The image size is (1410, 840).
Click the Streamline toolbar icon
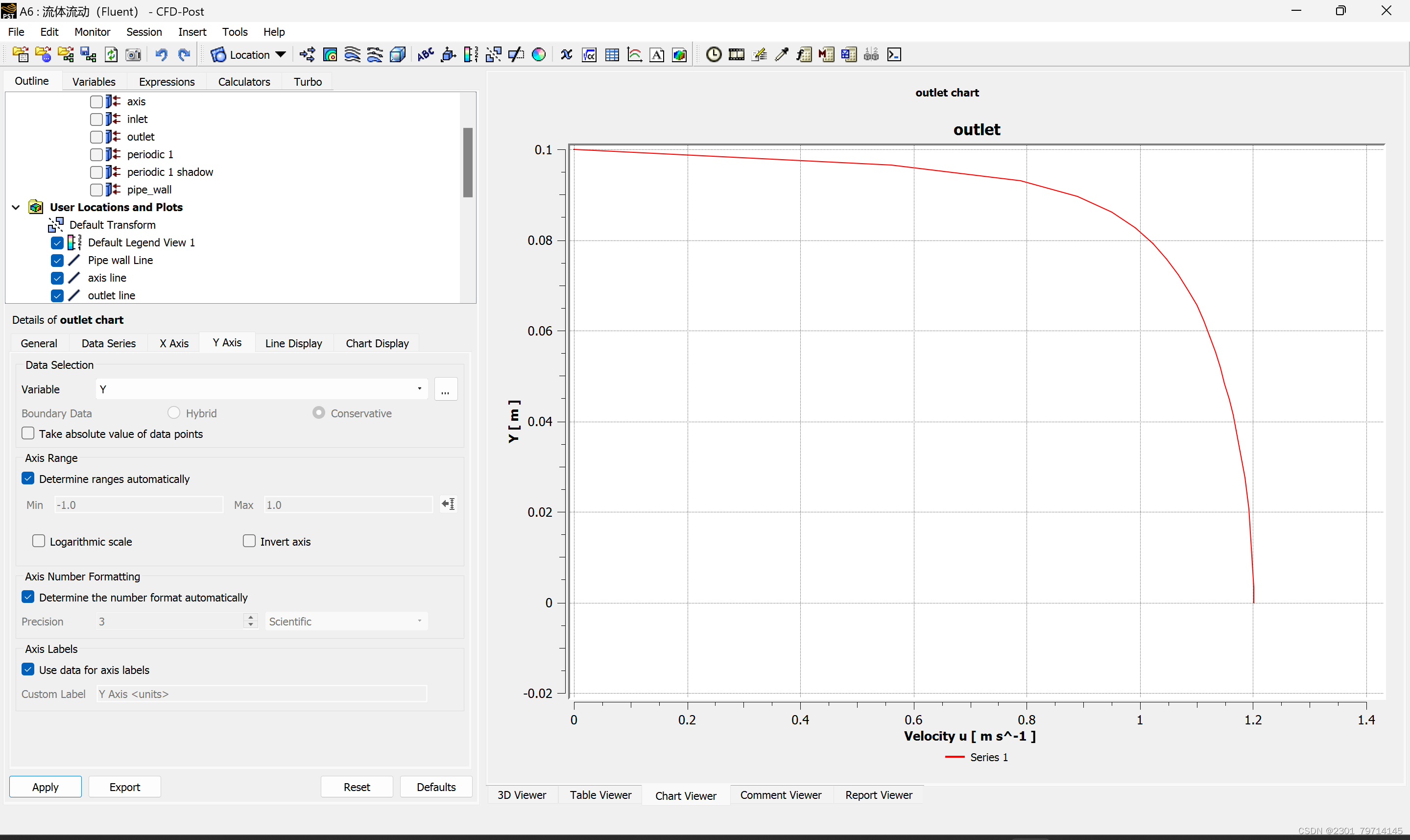pos(353,55)
